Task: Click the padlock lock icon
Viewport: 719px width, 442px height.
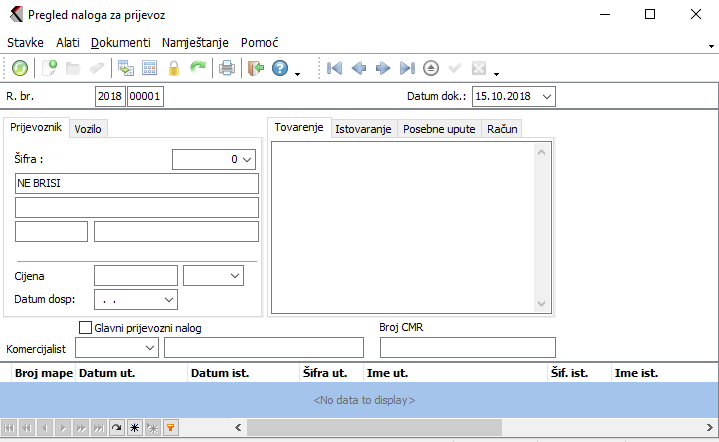Action: click(x=174, y=68)
